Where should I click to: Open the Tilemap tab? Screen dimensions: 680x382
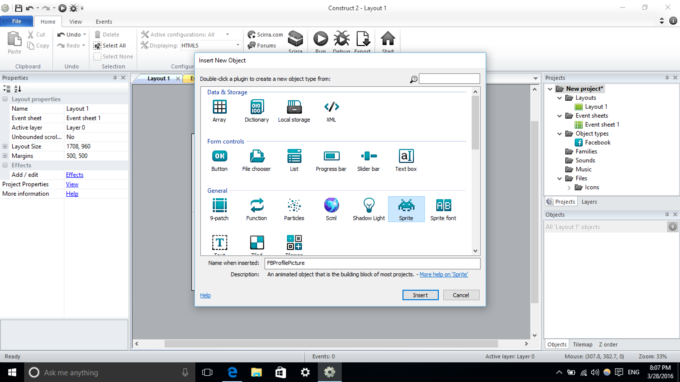pyautogui.click(x=582, y=344)
